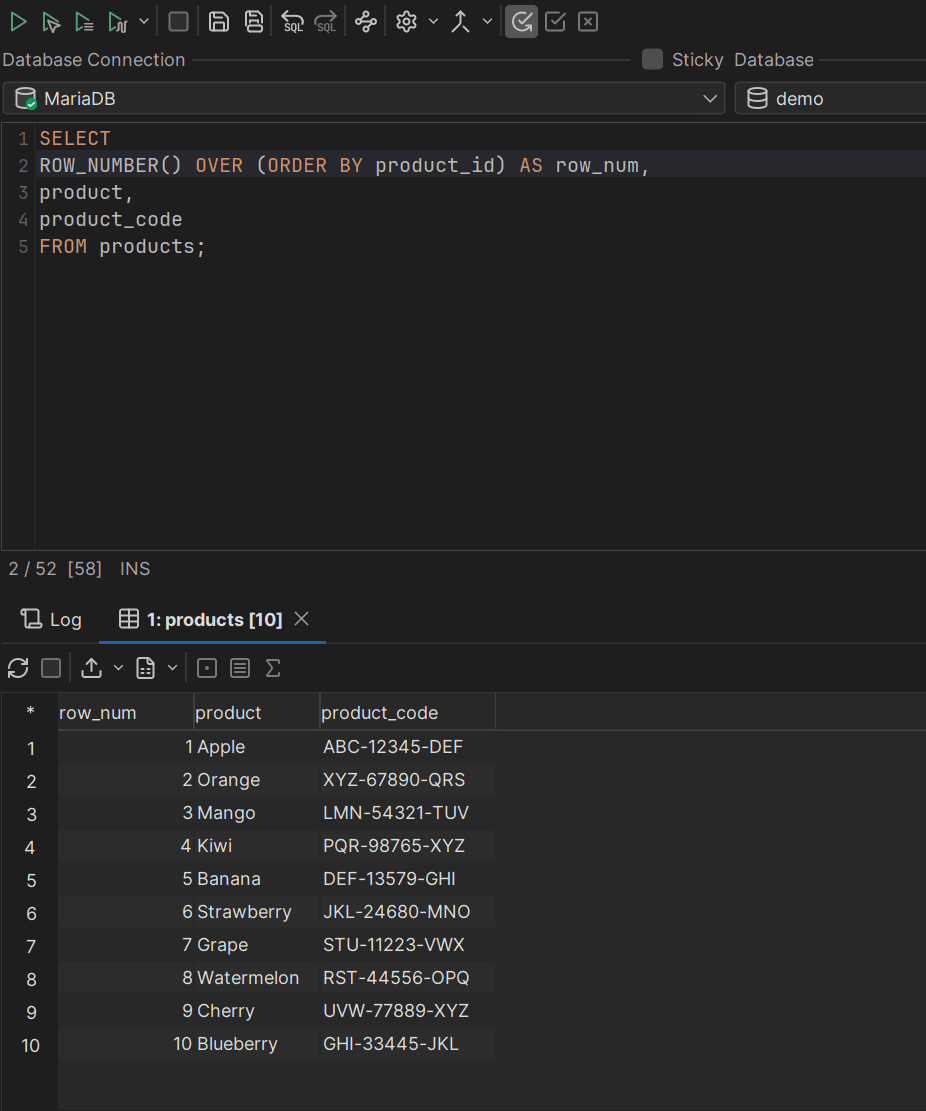The width and height of the screenshot is (926, 1111).
Task: Click the sigma aggregate icon
Action: [273, 668]
